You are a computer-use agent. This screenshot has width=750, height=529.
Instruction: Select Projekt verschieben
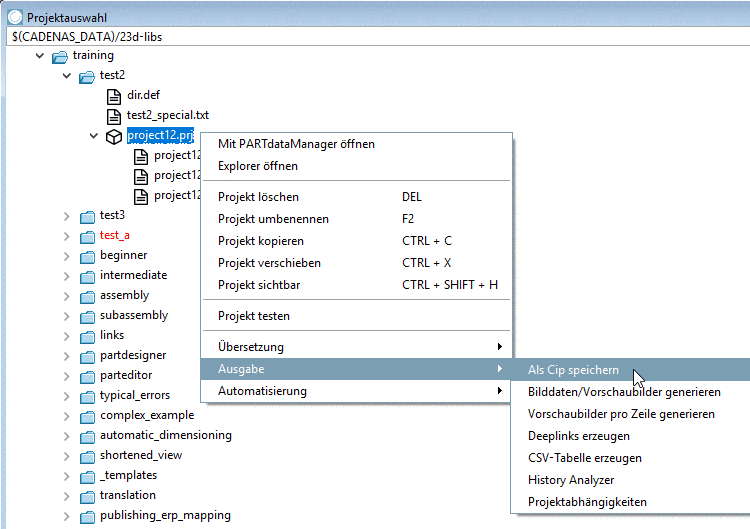356,263
